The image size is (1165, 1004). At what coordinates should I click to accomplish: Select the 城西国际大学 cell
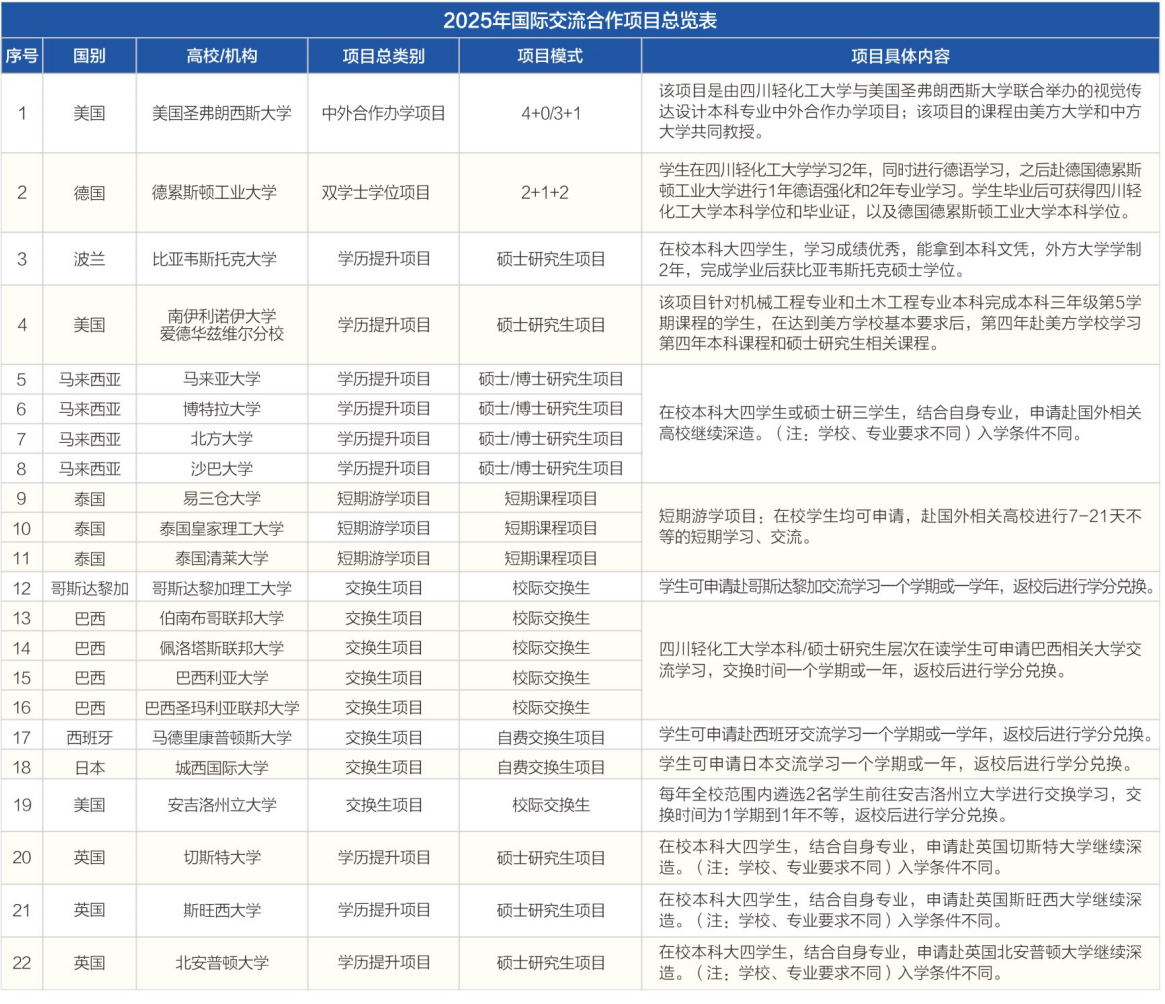(x=222, y=767)
